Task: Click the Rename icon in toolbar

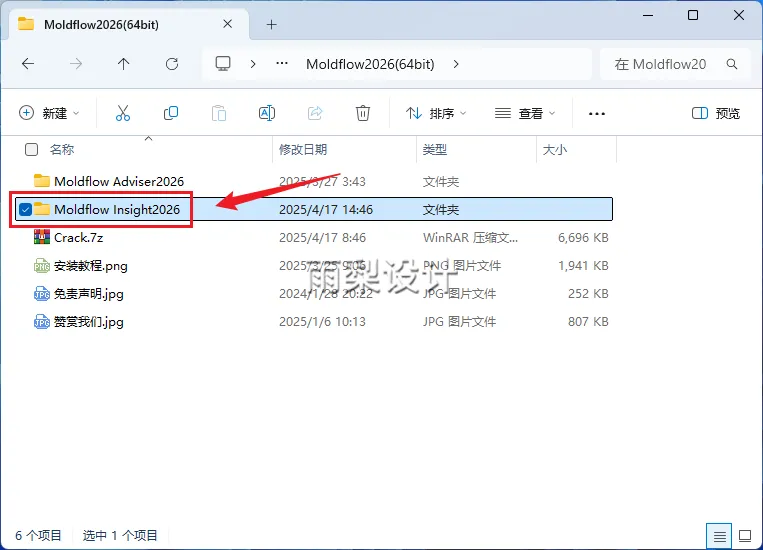Action: tap(267, 113)
